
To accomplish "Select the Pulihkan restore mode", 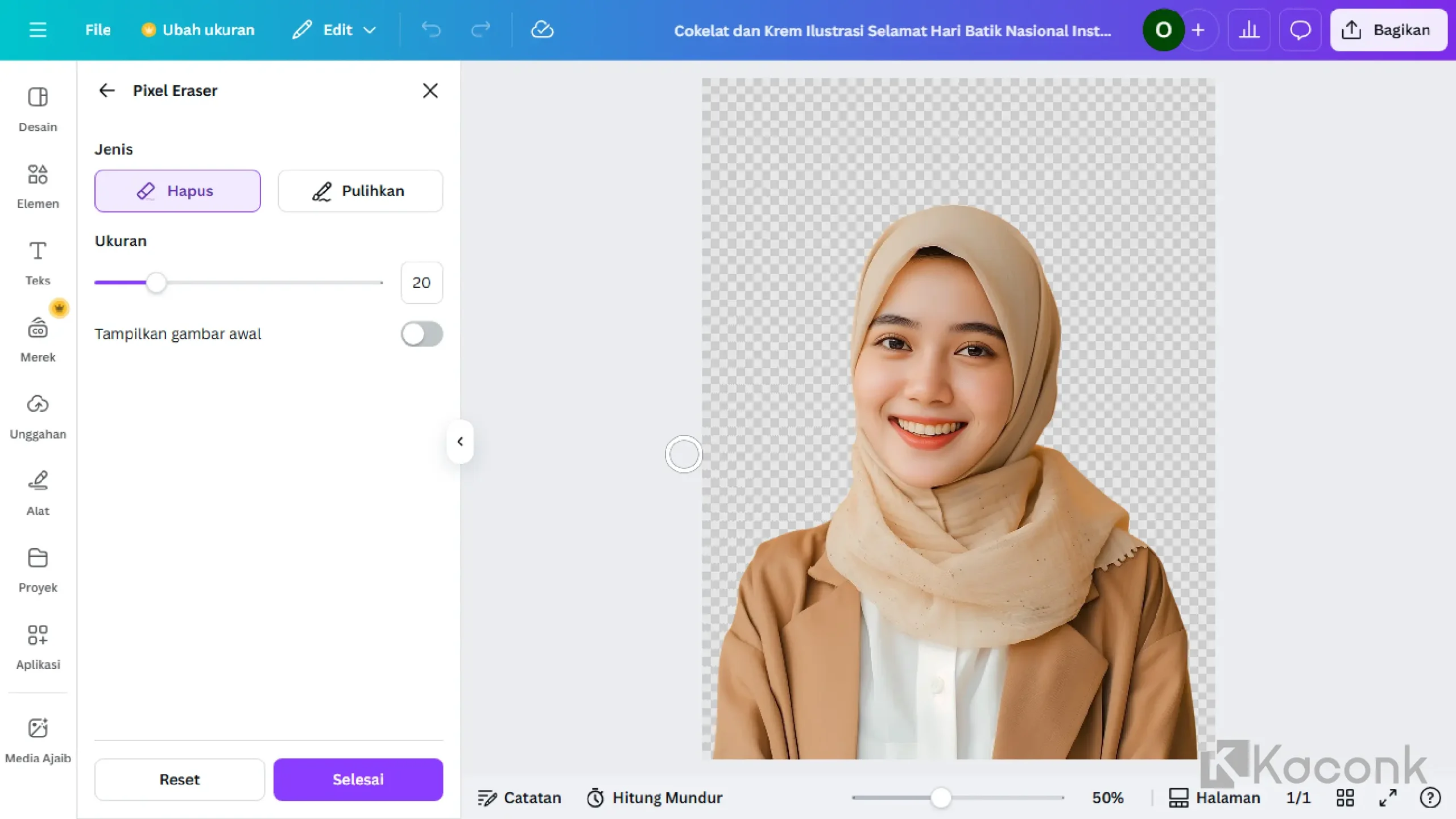I will click(360, 191).
